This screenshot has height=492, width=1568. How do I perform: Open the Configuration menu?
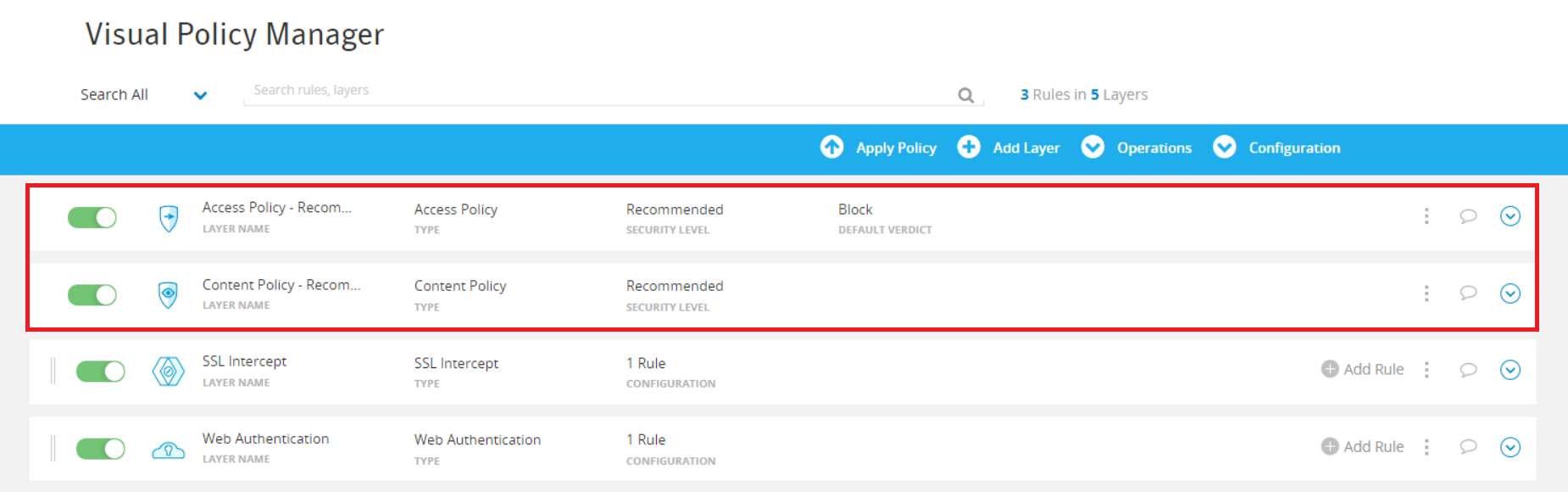1276,148
